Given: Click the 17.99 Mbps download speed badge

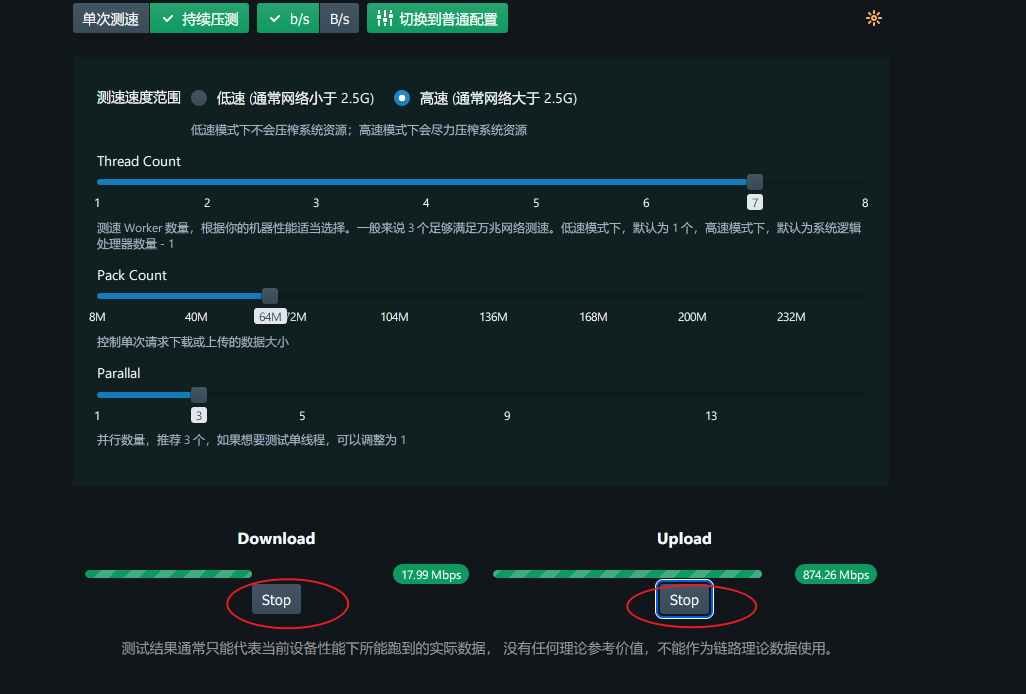Looking at the screenshot, I should point(431,574).
